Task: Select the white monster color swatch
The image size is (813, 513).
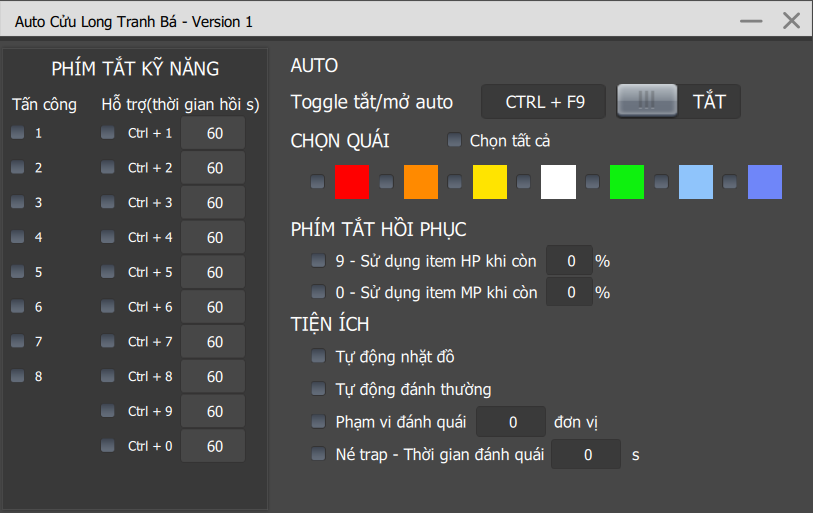Action: point(558,182)
